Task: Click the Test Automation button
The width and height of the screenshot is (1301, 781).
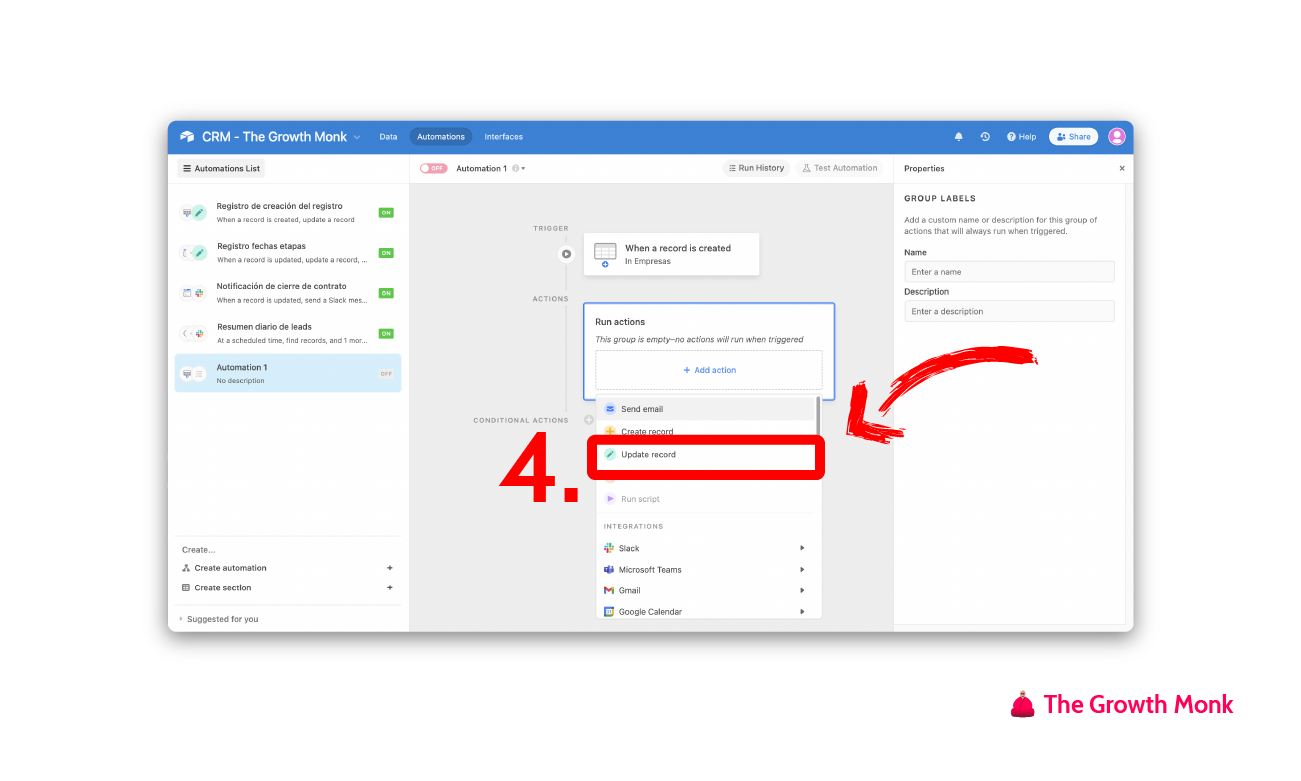Action: point(840,168)
